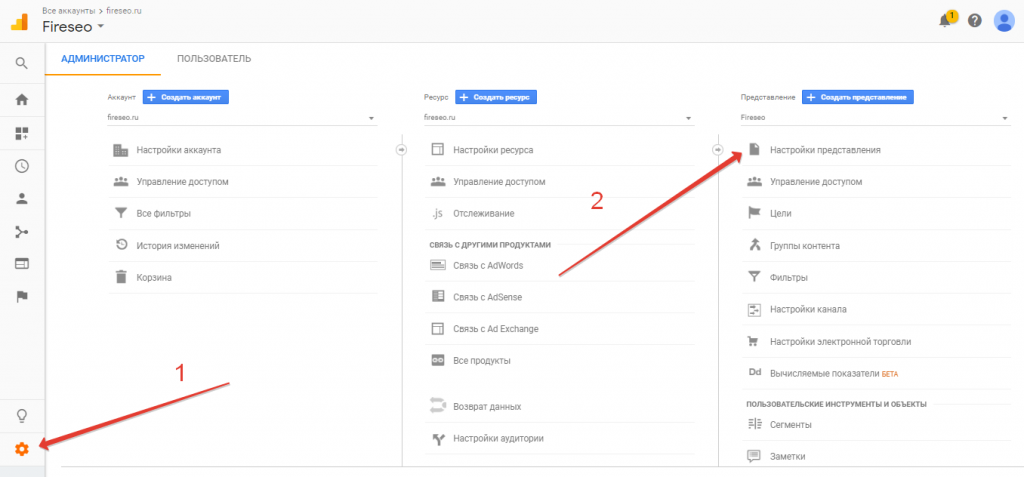The width and height of the screenshot is (1024, 477).
Task: Click the help question mark icon
Action: (x=974, y=21)
